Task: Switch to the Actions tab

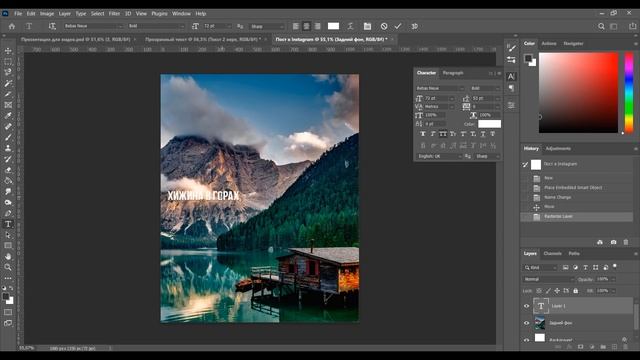Action: 549,43
